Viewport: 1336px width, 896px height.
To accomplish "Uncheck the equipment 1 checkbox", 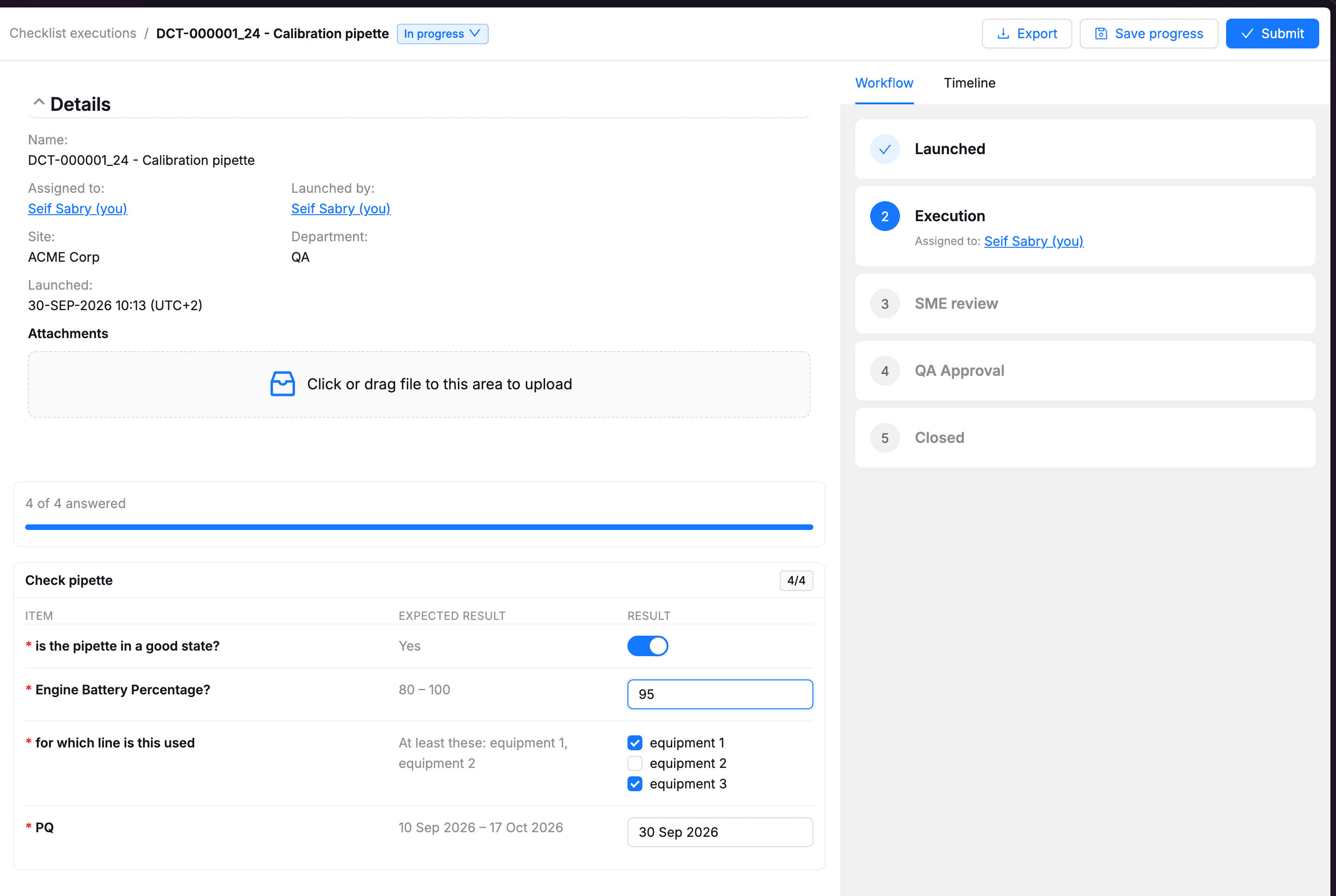I will (x=634, y=743).
